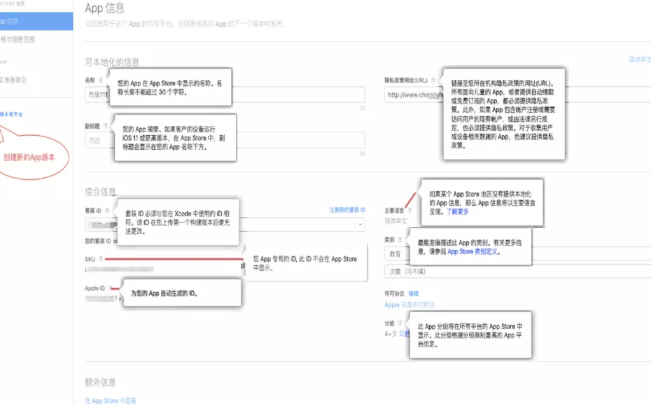Image resolution: width=651 pixels, height=416 pixels.
Task: Click the 版本或平台 link in sidebar
Action: point(12,114)
